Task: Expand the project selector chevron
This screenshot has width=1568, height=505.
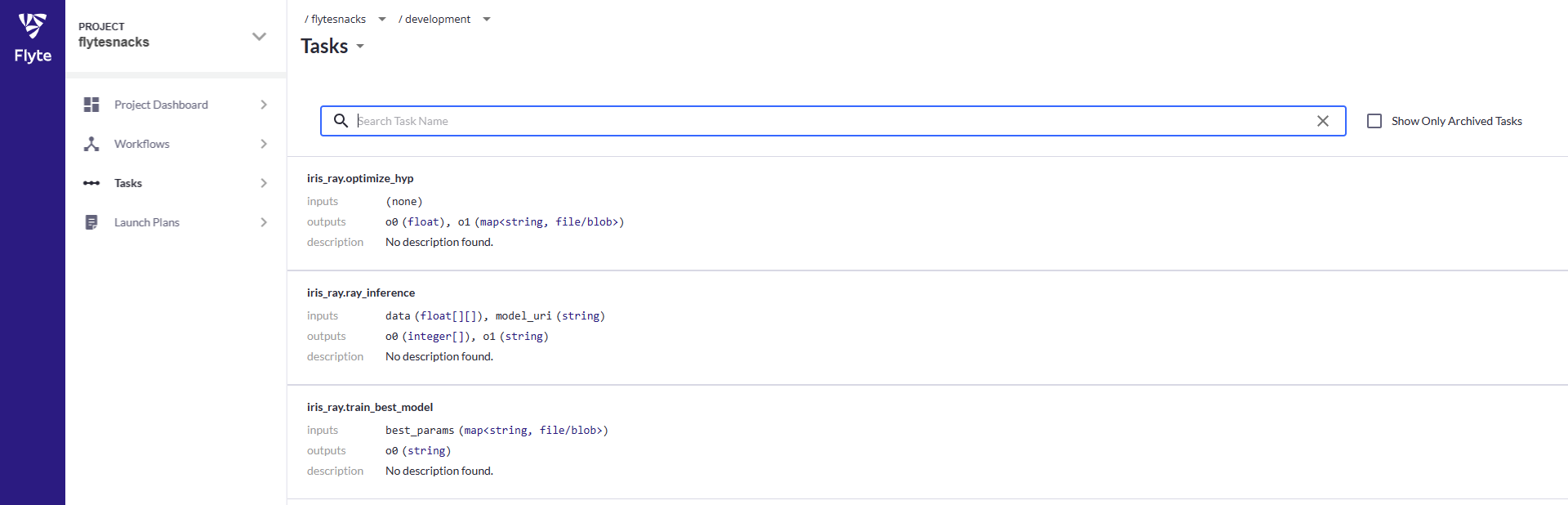Action: click(x=259, y=37)
